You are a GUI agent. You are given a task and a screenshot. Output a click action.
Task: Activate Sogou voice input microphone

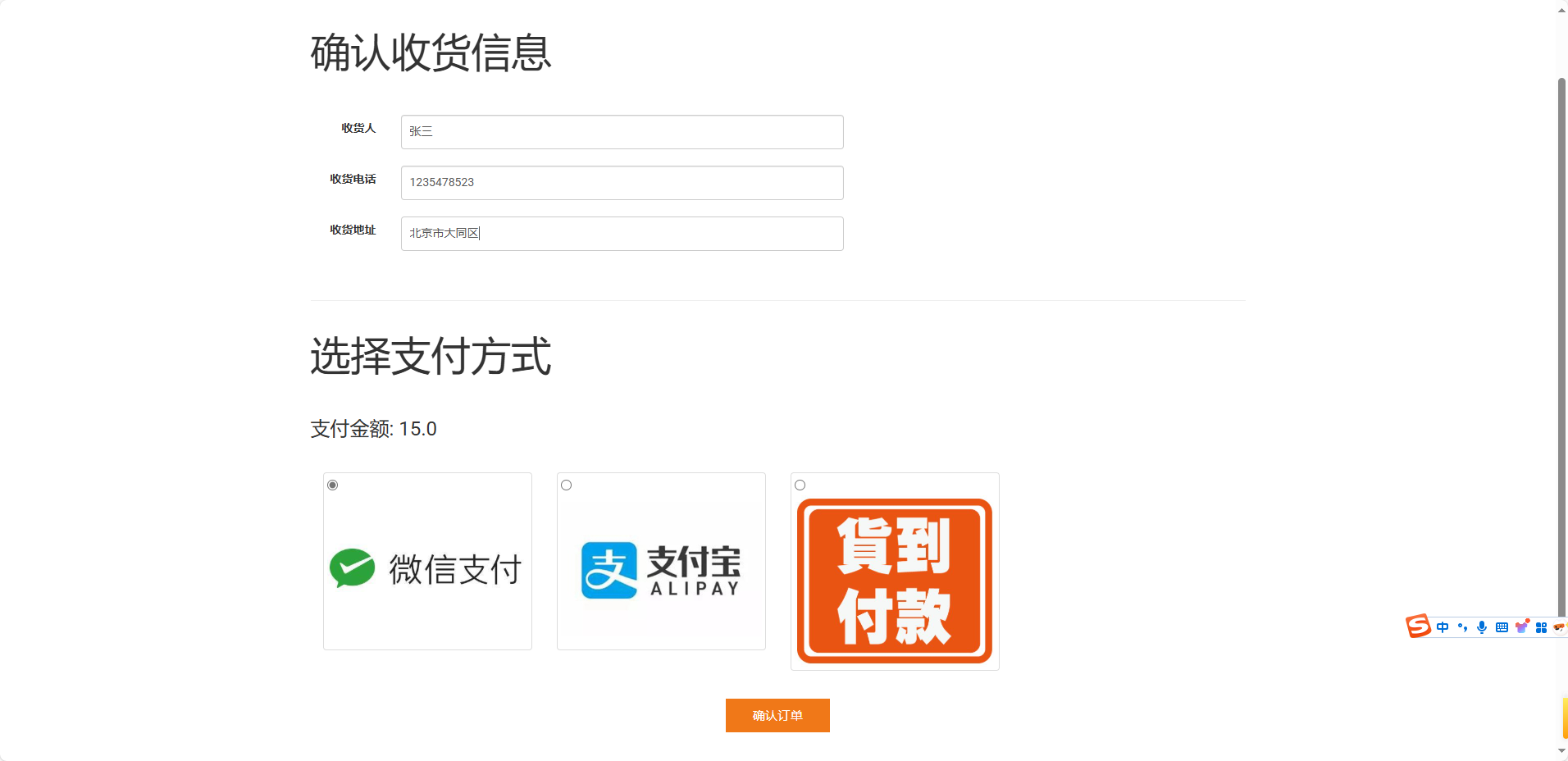1482,627
